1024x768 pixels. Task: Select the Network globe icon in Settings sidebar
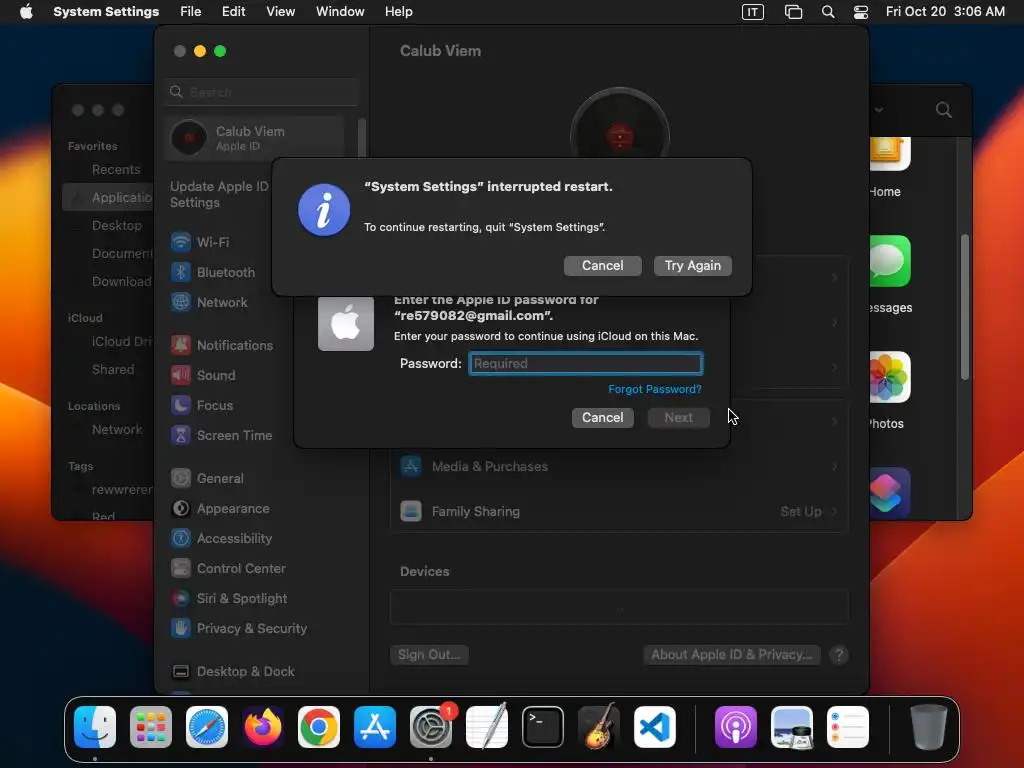[181, 302]
